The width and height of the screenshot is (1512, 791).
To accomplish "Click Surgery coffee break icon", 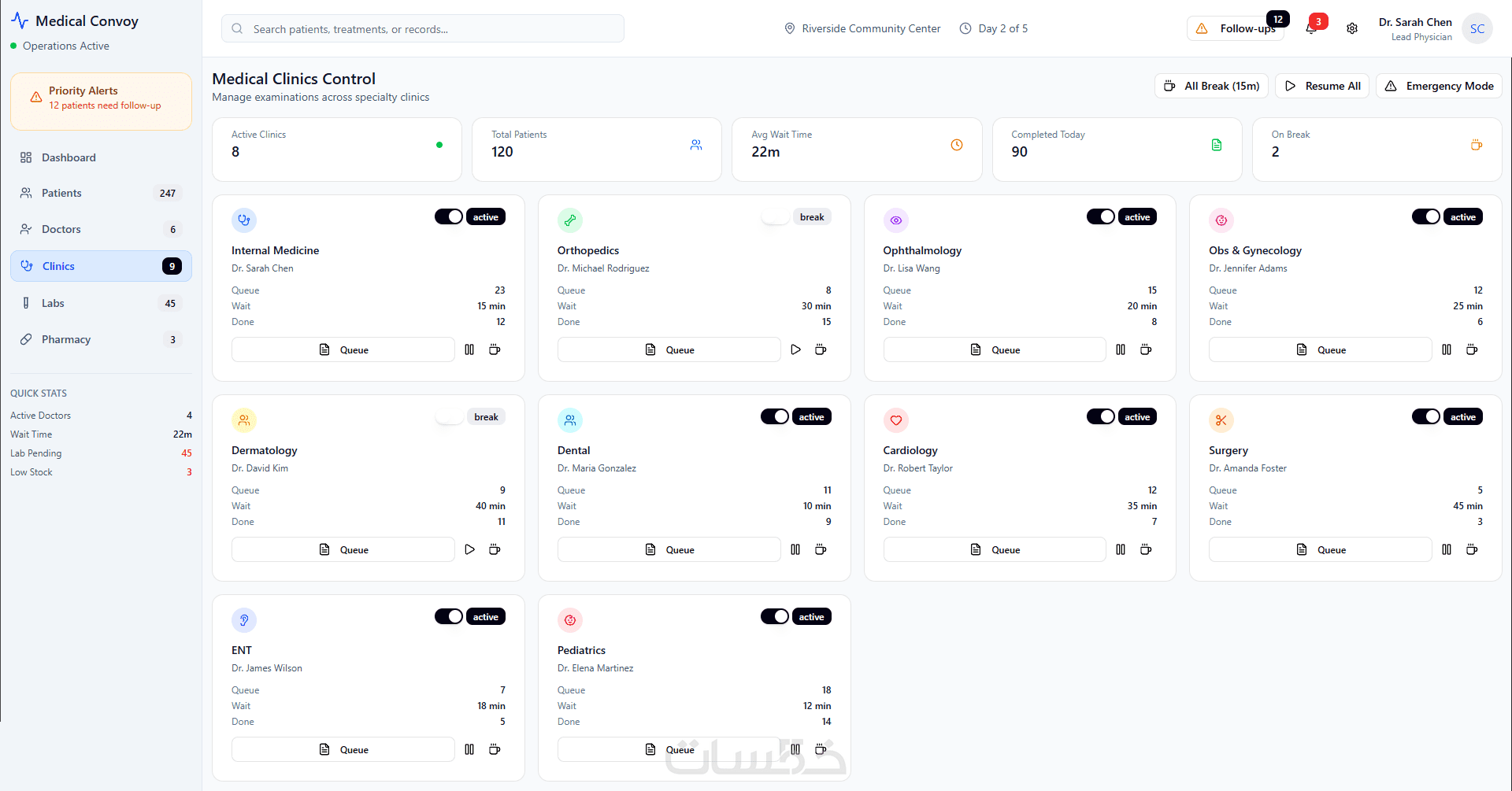I will click(1472, 549).
